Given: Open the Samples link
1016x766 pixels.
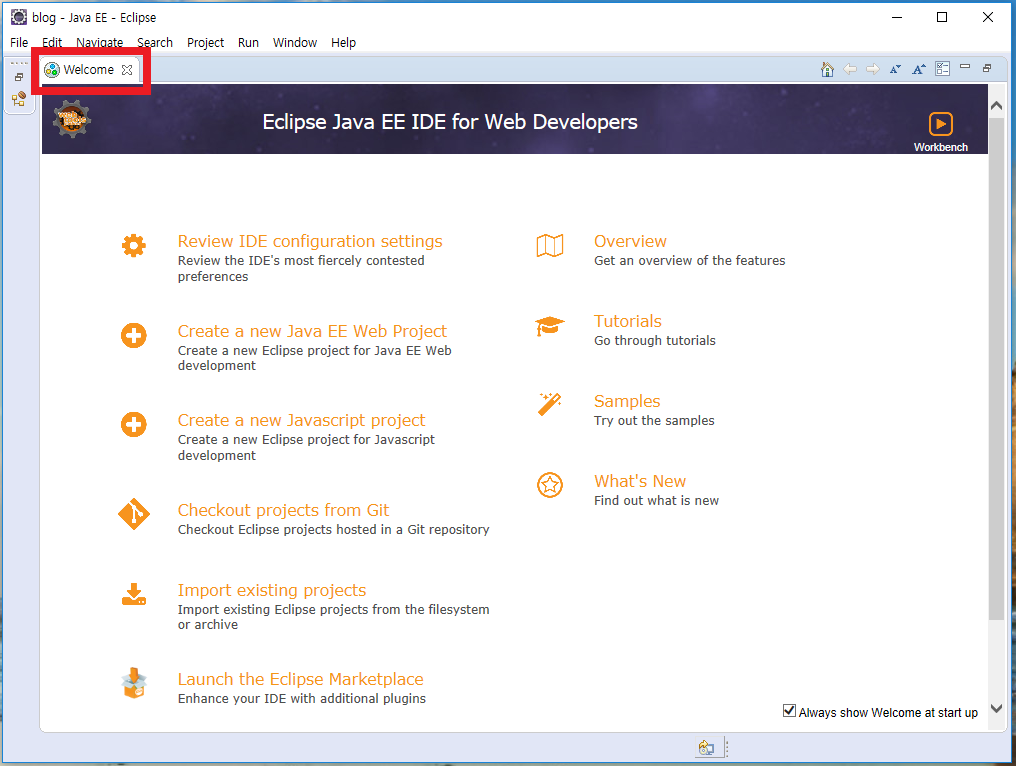Looking at the screenshot, I should pos(627,401).
